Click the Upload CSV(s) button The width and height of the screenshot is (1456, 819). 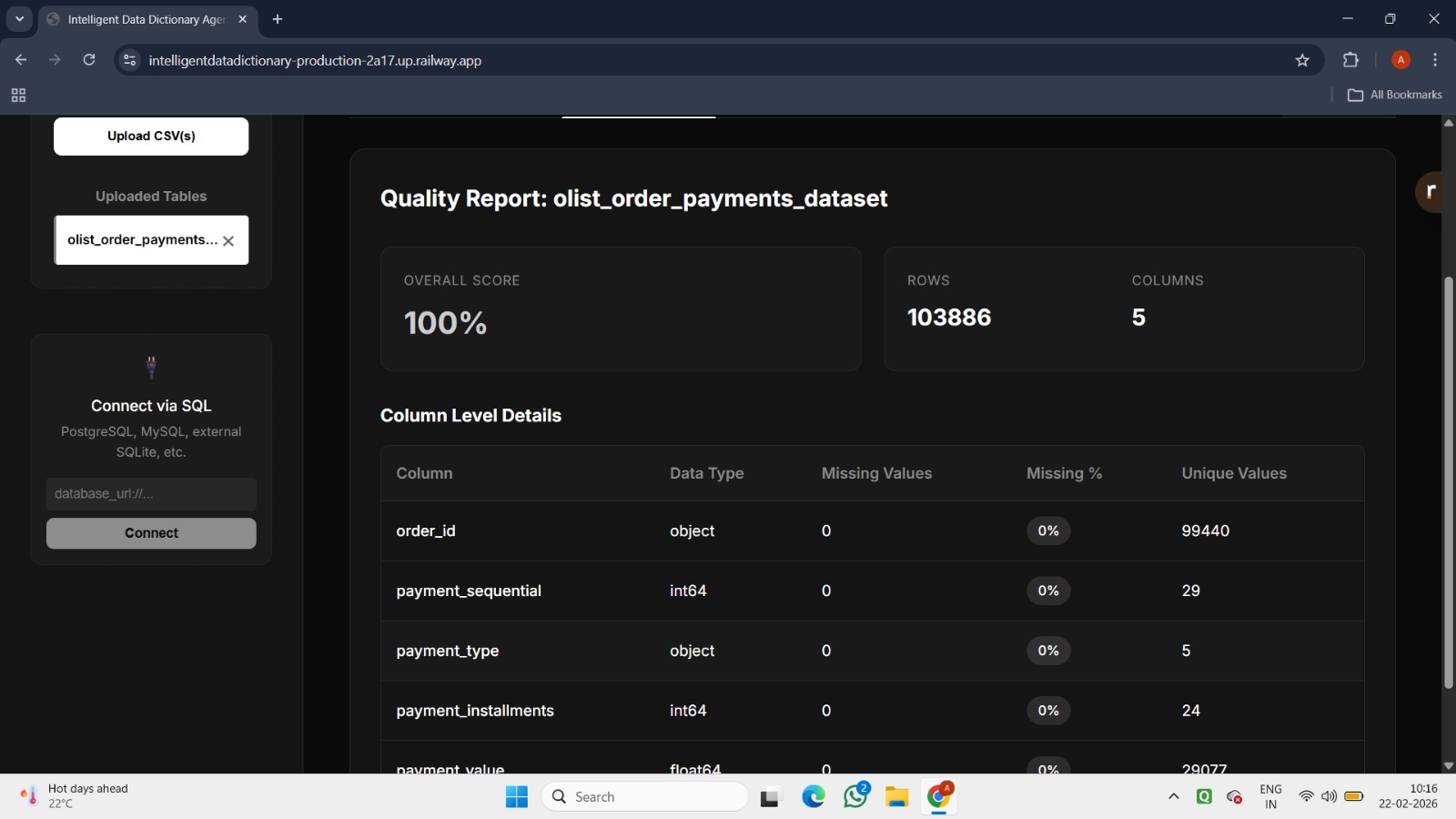(151, 136)
